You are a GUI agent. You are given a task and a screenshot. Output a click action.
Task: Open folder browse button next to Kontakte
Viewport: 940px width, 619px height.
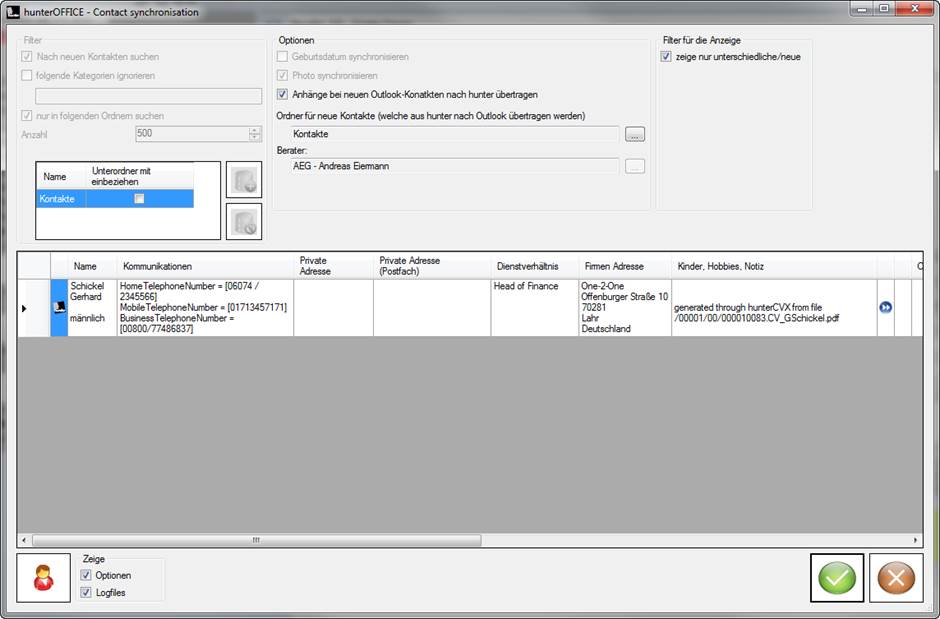pos(635,133)
